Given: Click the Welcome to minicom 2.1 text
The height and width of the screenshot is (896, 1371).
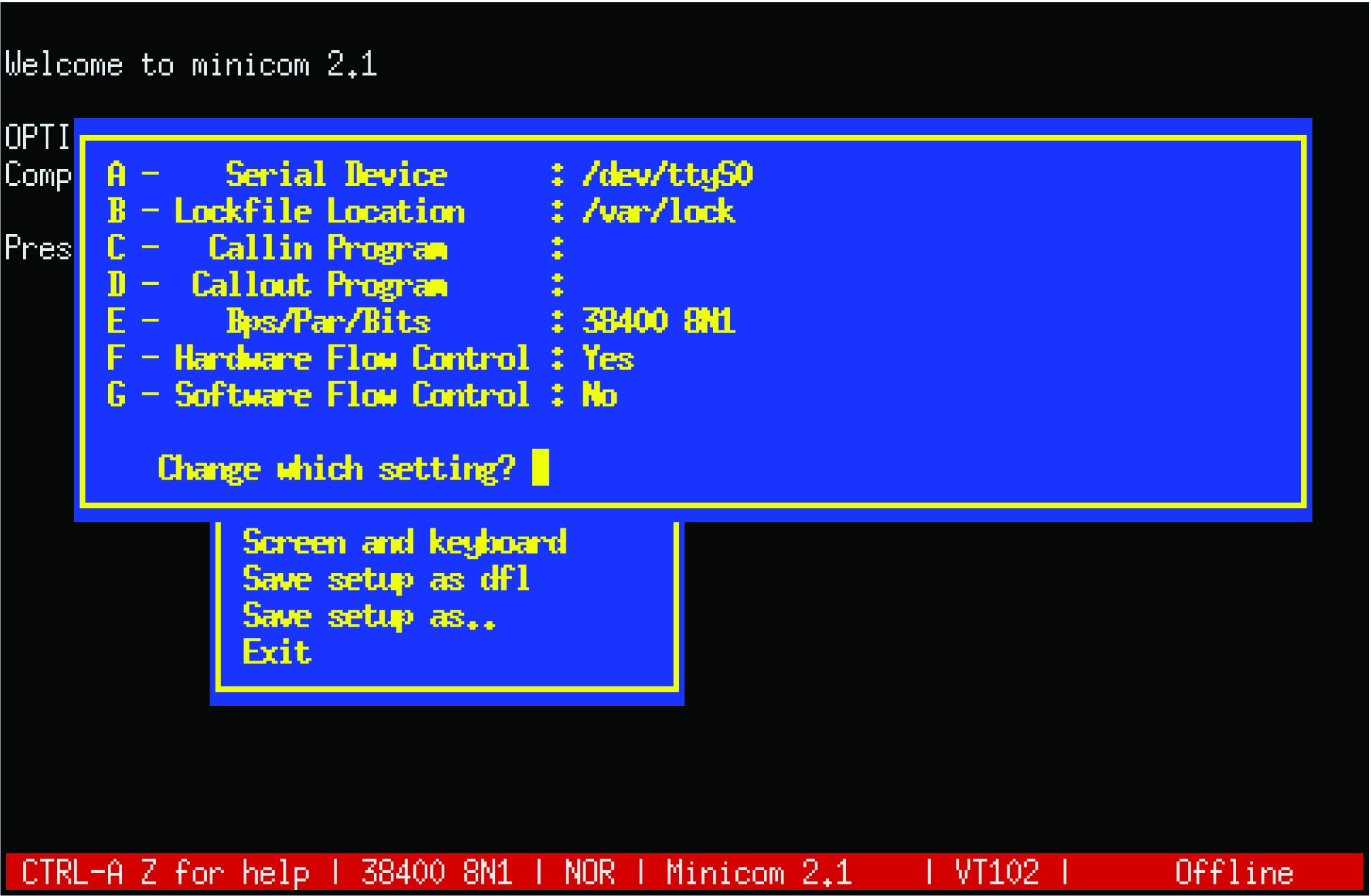Looking at the screenshot, I should click(191, 64).
